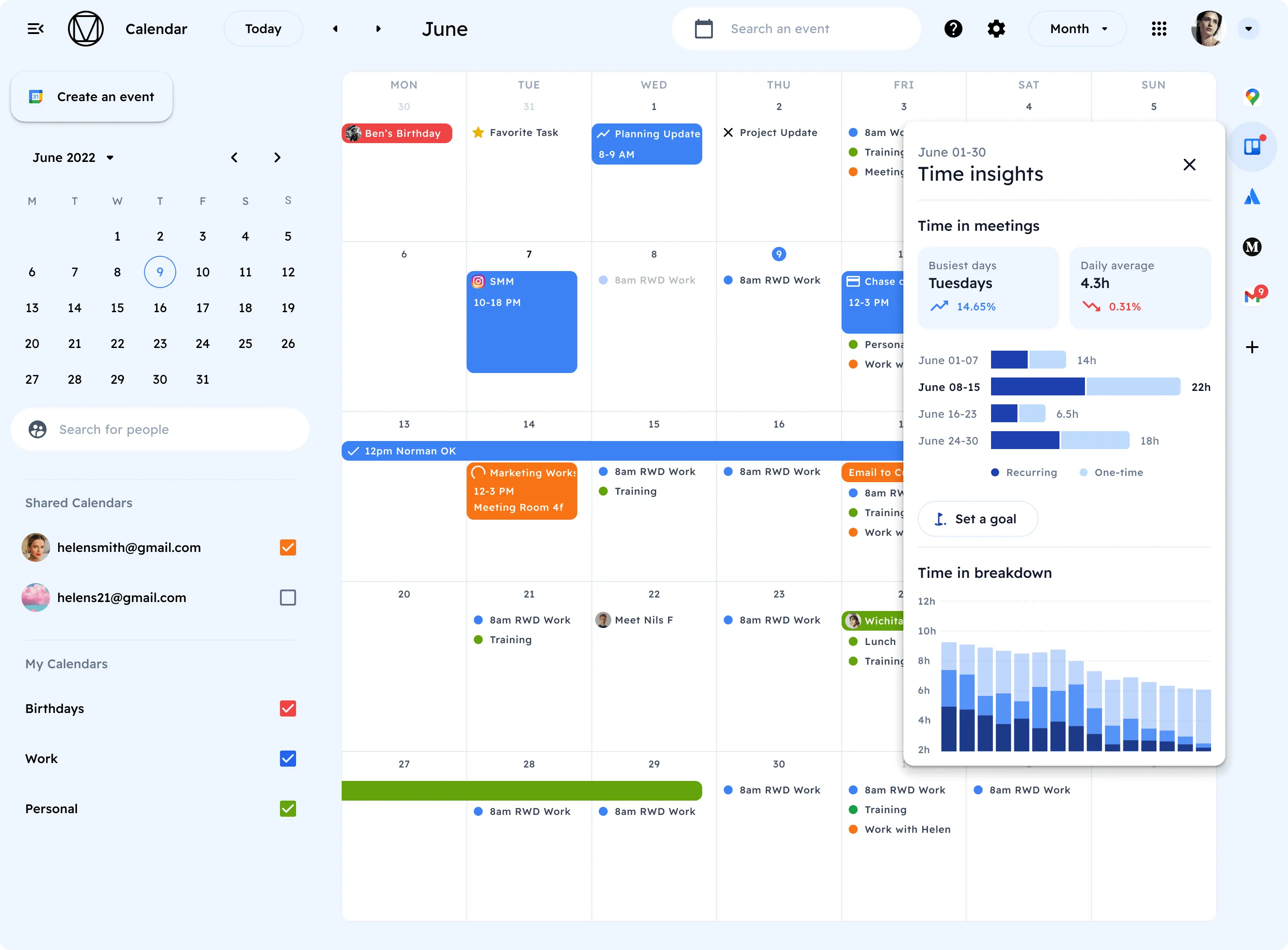
Task: Open settings gear icon
Action: pos(996,29)
